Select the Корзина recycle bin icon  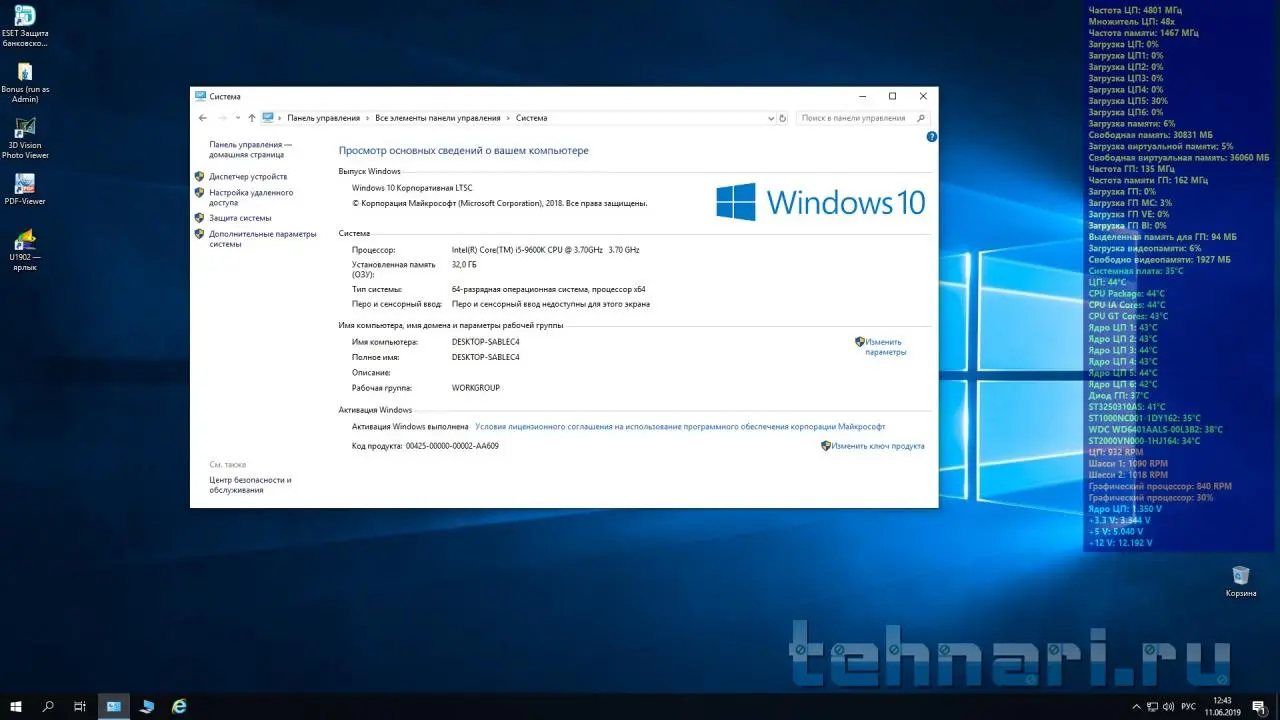1241,581
